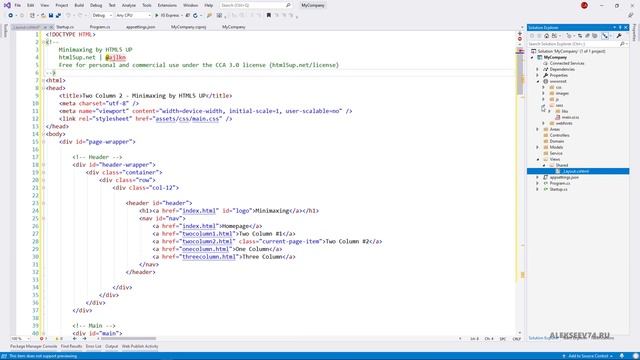Viewport: 640px width, 360px height.
Task: Click the Navigate Backward toolbar icon
Action: point(11,16)
